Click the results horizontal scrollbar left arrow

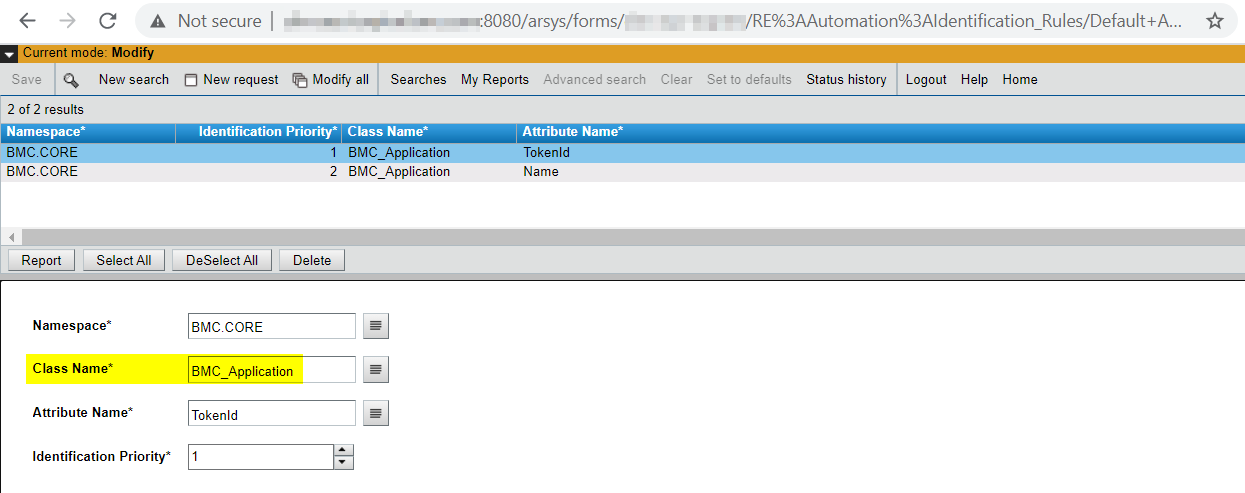tap(10, 238)
